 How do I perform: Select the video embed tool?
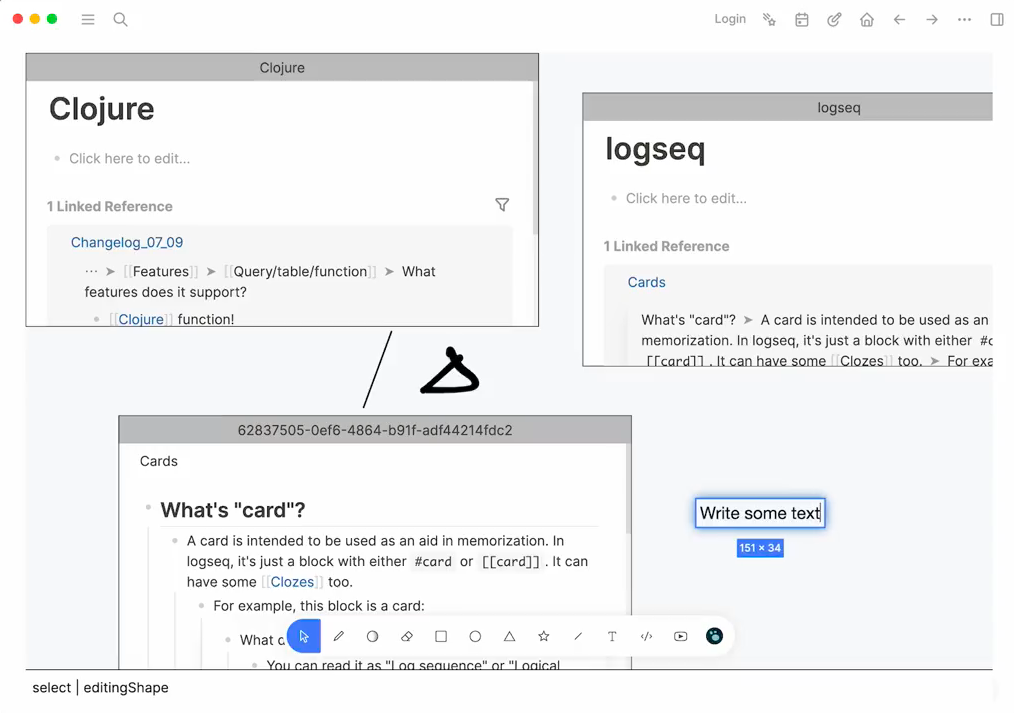(x=680, y=636)
